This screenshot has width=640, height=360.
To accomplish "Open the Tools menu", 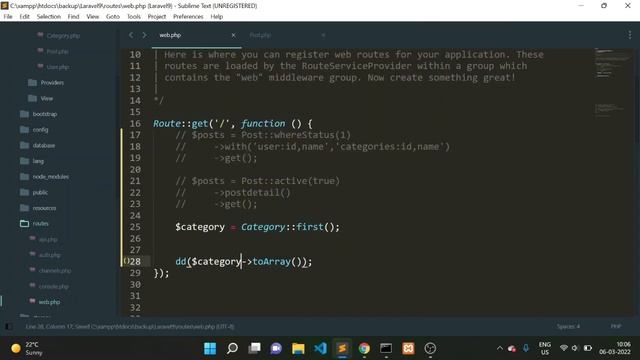I will [x=133, y=17].
